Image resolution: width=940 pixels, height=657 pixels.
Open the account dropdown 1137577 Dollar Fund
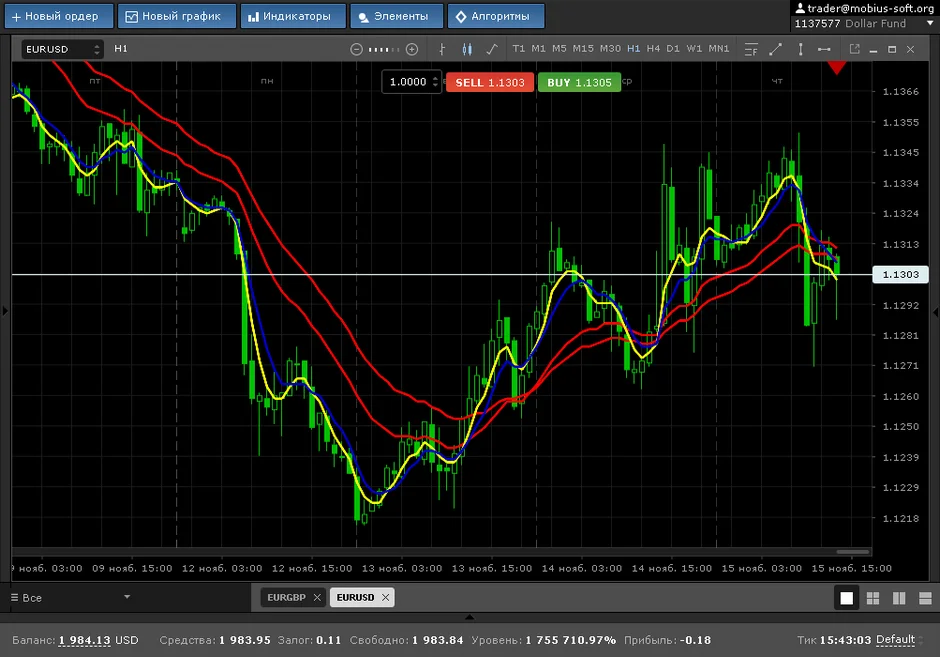tap(864, 23)
